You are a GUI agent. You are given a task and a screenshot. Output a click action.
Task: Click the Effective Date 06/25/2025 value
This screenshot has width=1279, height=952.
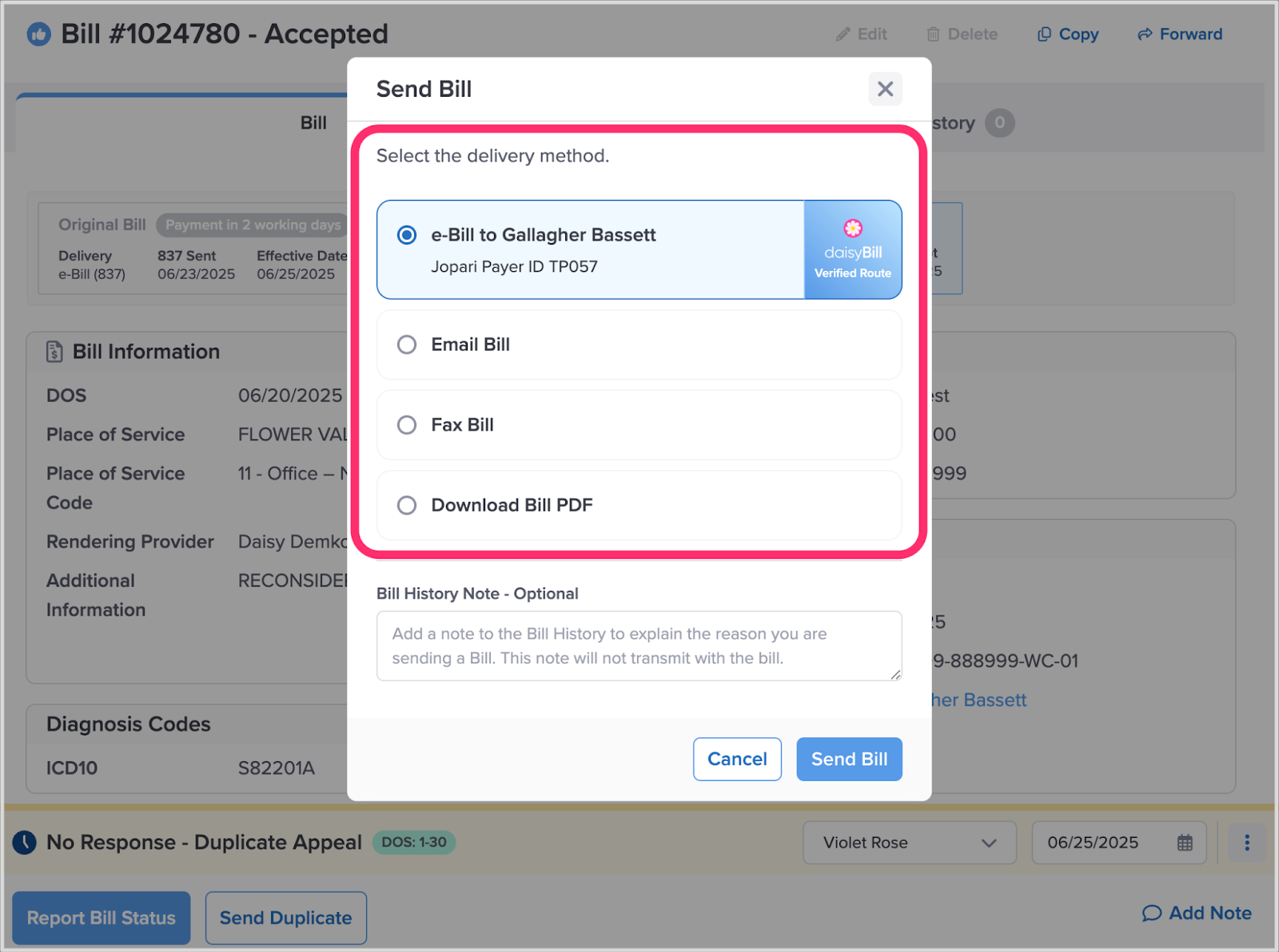pos(296,274)
